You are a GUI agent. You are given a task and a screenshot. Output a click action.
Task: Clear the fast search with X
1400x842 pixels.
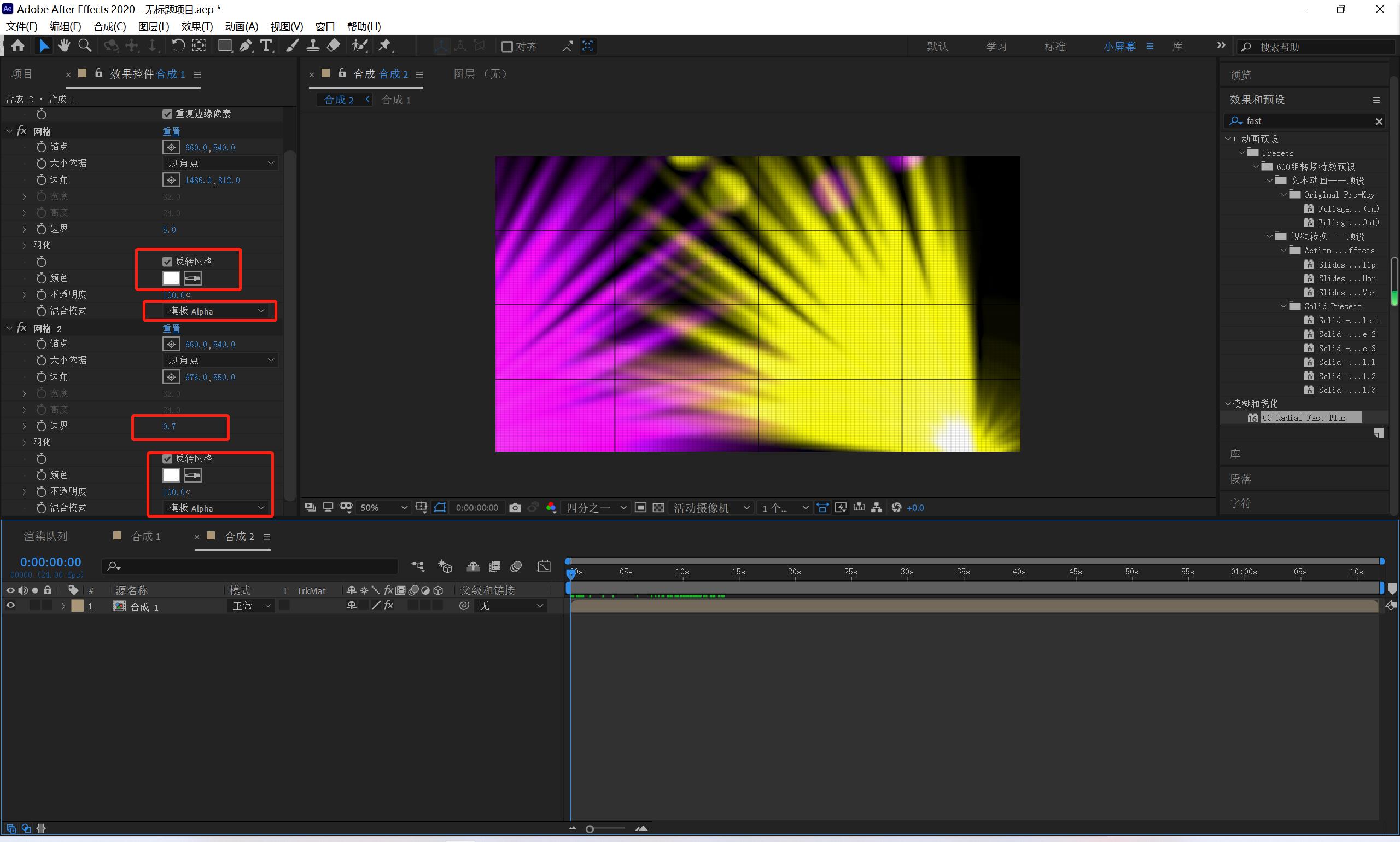click(x=1379, y=121)
